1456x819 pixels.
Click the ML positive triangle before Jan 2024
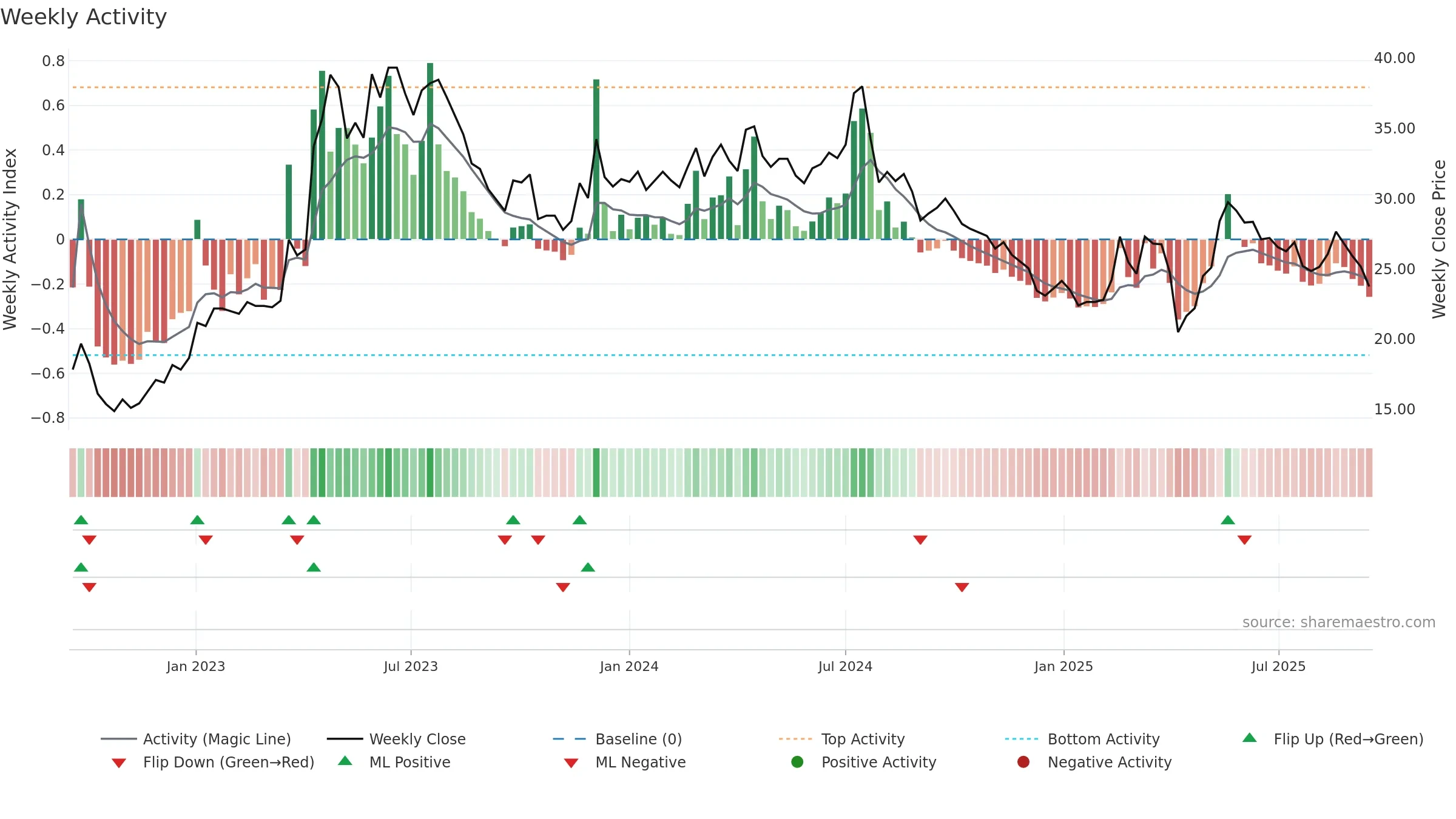(588, 567)
